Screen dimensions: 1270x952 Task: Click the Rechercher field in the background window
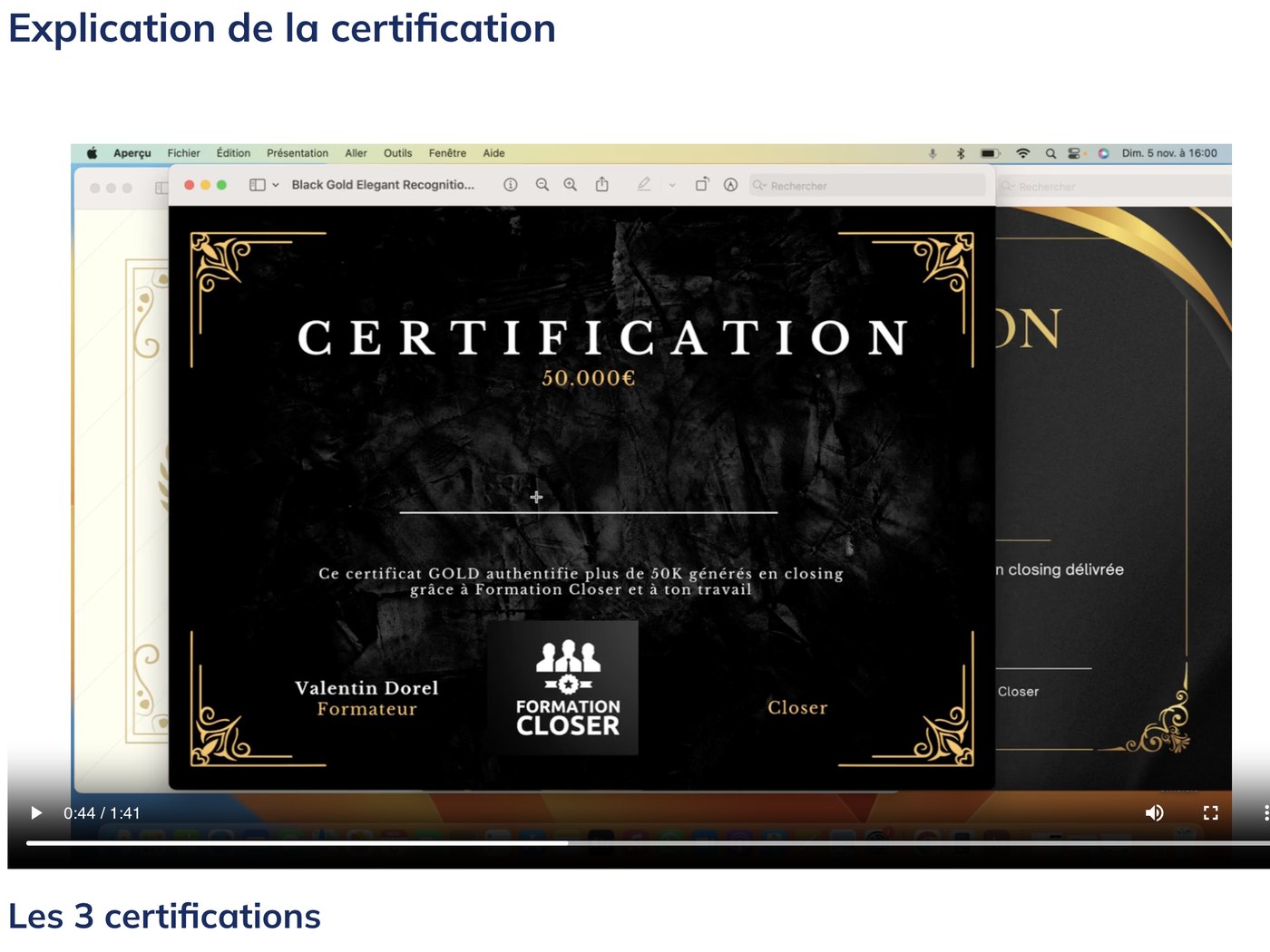(x=1114, y=187)
